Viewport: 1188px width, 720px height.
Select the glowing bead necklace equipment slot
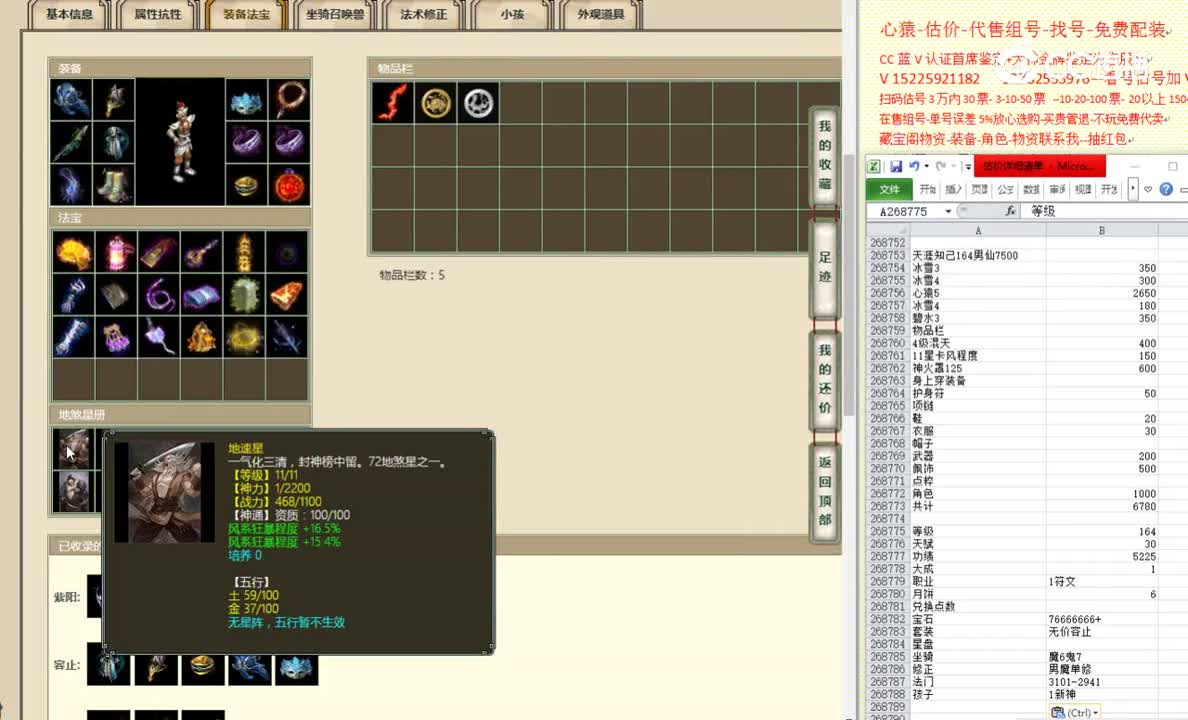click(289, 100)
